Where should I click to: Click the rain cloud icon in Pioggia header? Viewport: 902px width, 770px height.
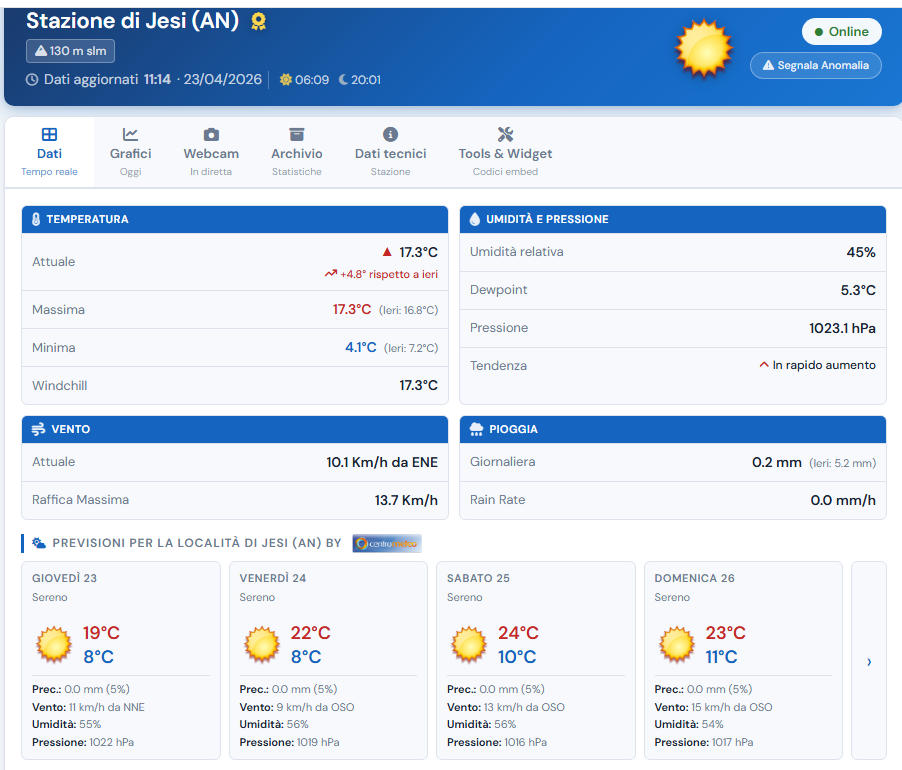point(476,429)
